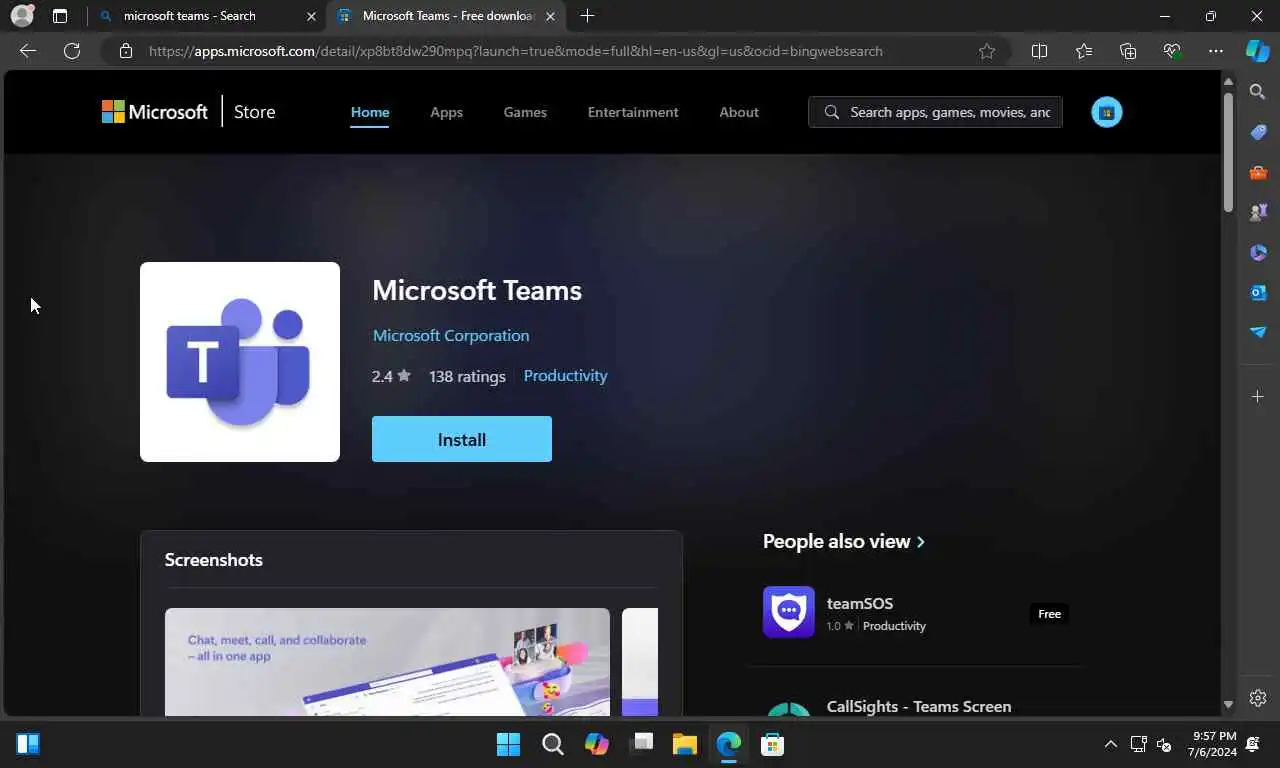Viewport: 1280px width, 768px height.
Task: Select the Games tab in Store navigation
Action: (525, 112)
